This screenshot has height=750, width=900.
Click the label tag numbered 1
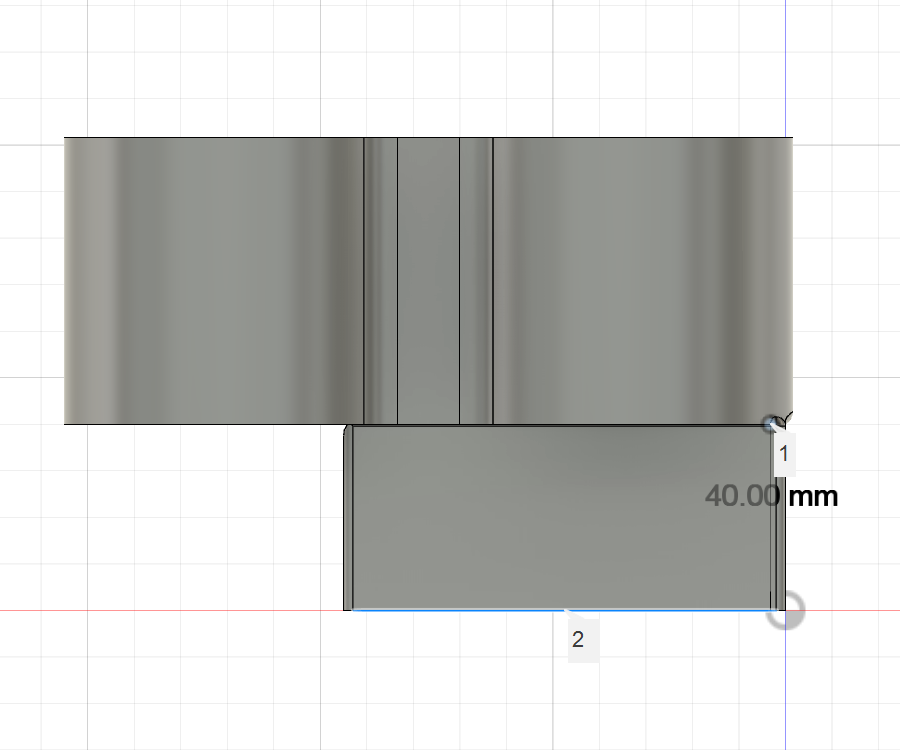tap(785, 454)
